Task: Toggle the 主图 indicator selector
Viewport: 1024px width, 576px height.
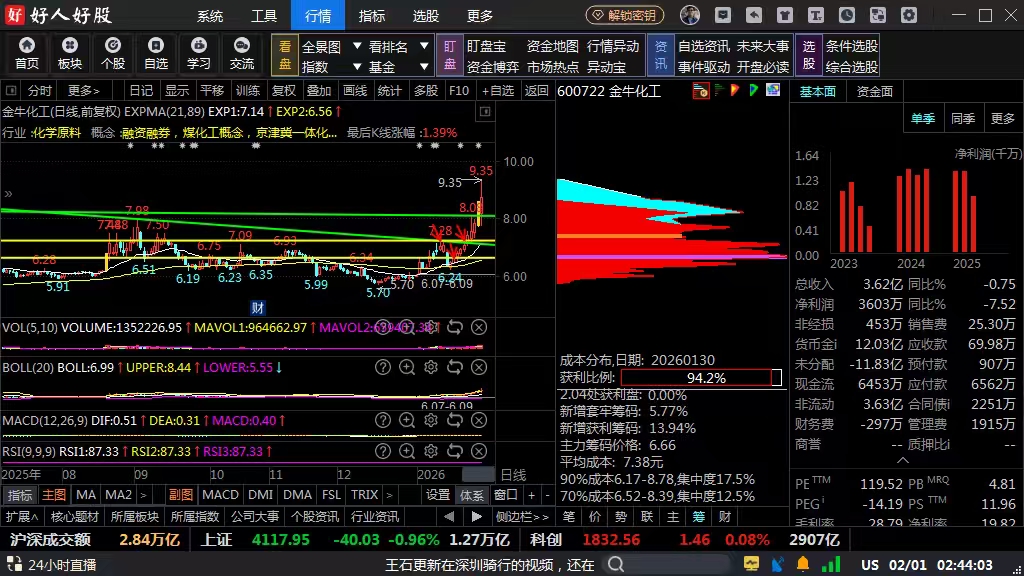Action: tap(54, 495)
